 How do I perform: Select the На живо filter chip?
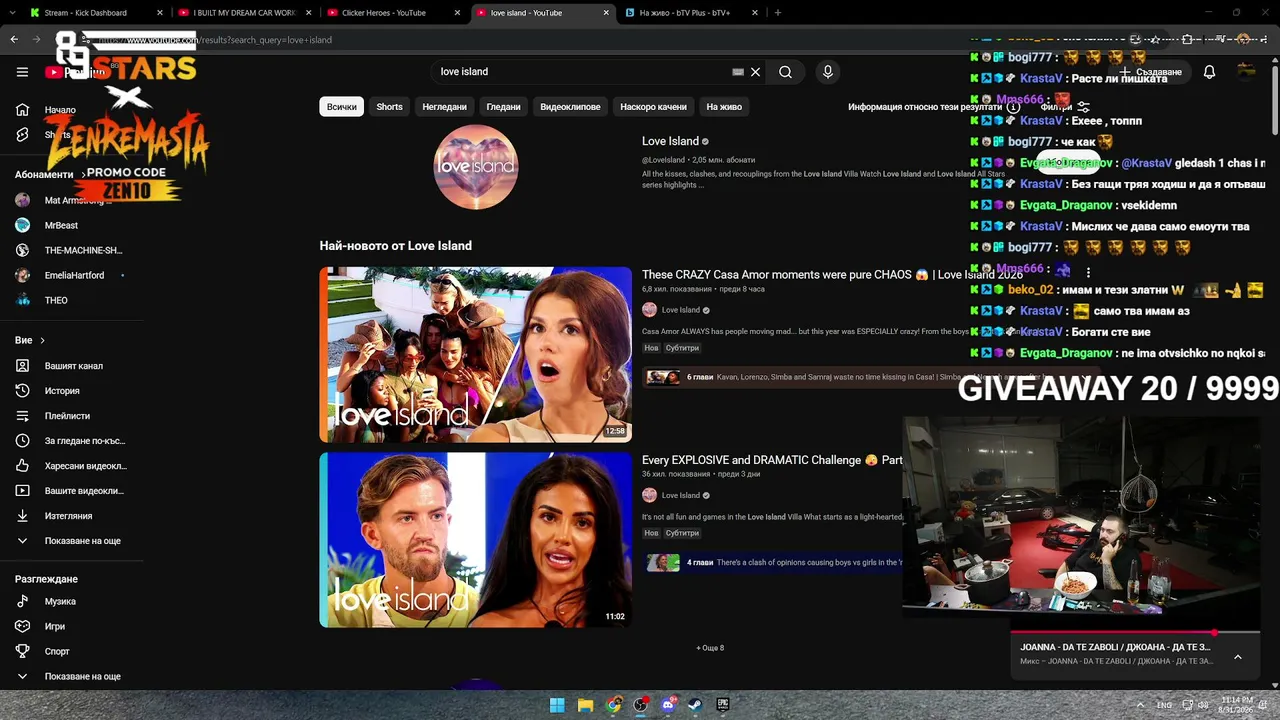tap(724, 107)
